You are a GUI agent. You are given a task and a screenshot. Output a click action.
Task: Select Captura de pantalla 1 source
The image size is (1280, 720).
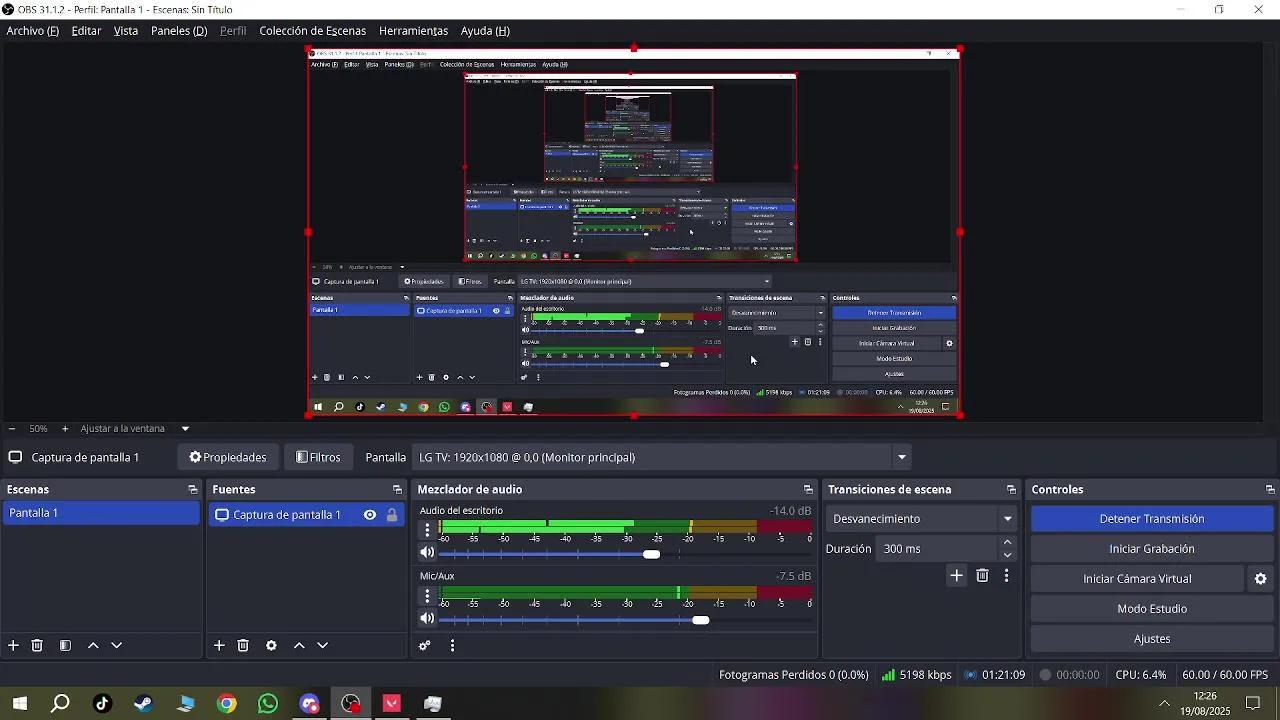(305, 515)
